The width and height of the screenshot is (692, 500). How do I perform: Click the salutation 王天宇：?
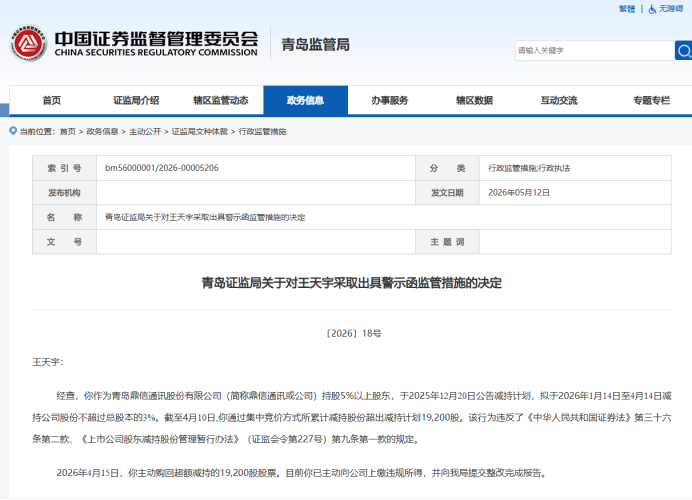tap(48, 362)
